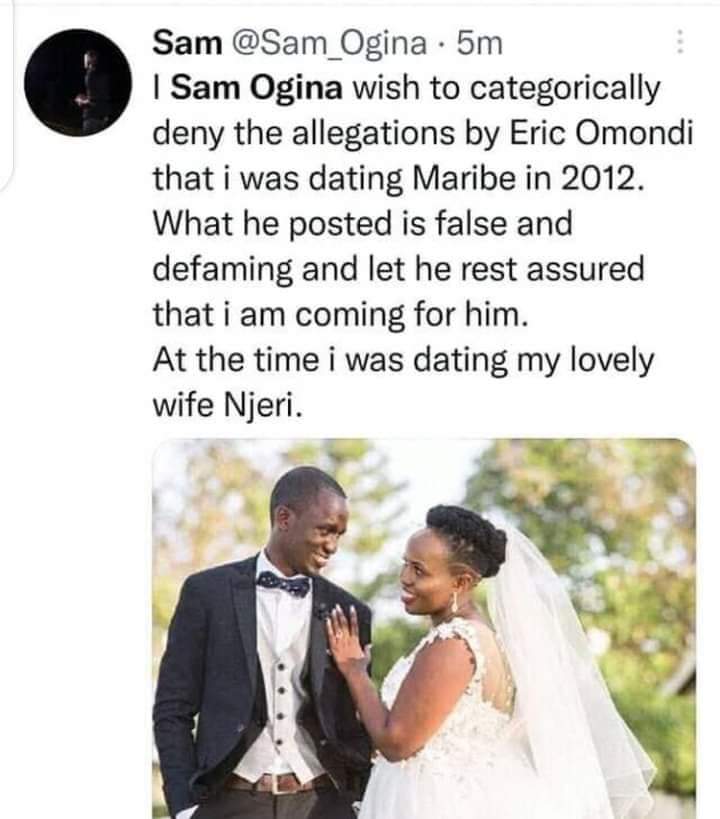The image size is (720, 819).
Task: Visit the @Sam_Ogina handle link
Action: point(329,44)
